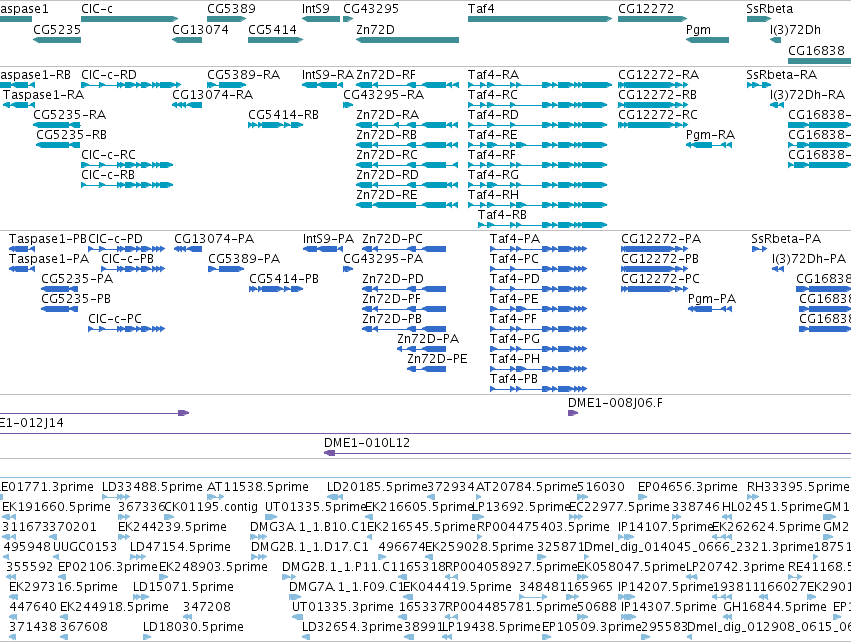The image size is (851, 642).
Task: Click transcript CG5389-RA
Action: (x=226, y=85)
